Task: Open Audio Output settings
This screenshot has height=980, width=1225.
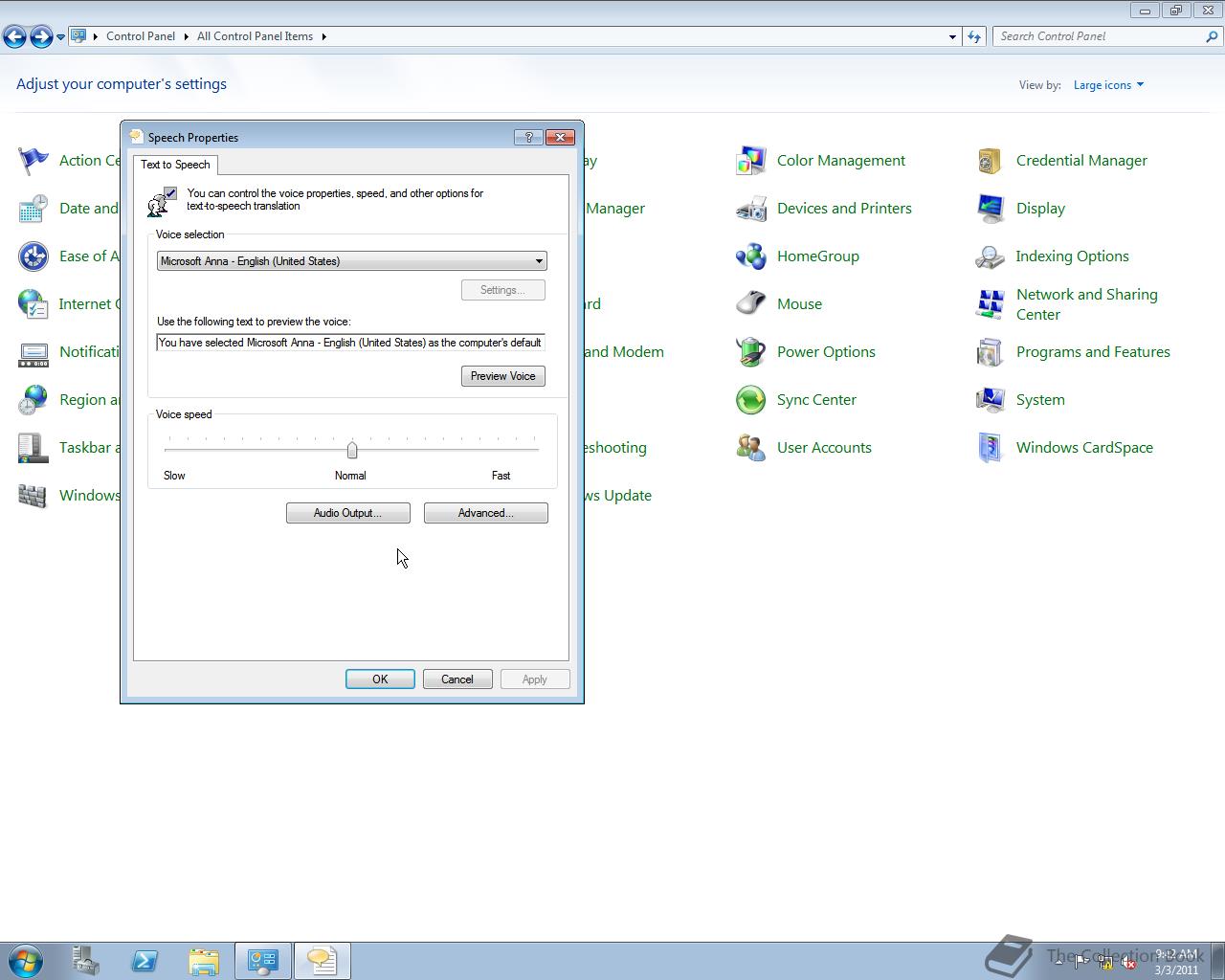Action: click(348, 513)
